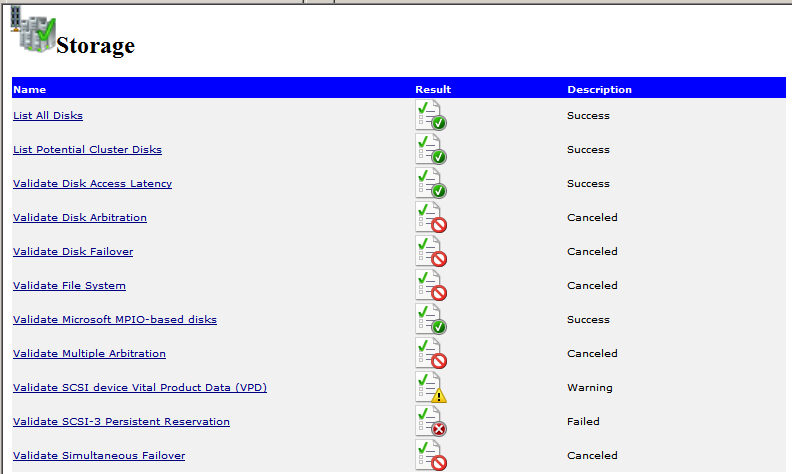
Task: Click Success description for List All Disks
Action: click(588, 116)
